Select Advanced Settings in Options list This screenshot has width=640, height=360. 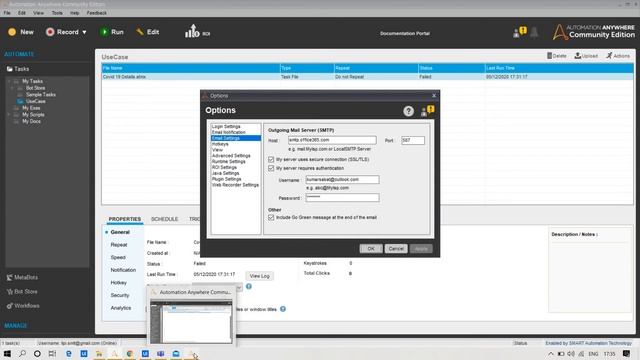231,156
